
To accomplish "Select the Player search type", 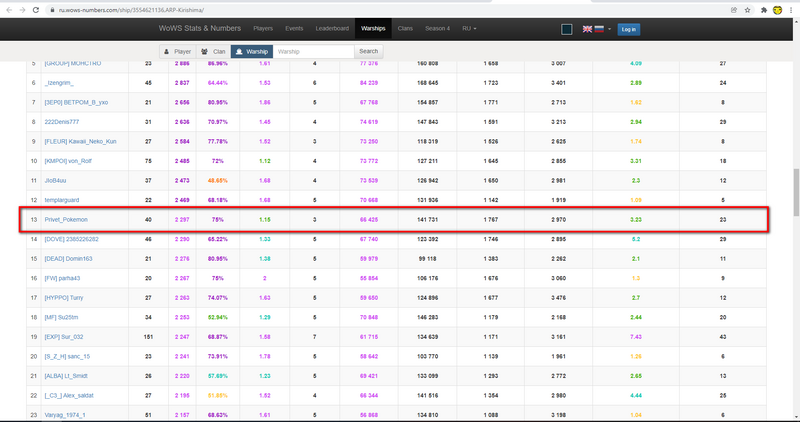I will pos(178,51).
